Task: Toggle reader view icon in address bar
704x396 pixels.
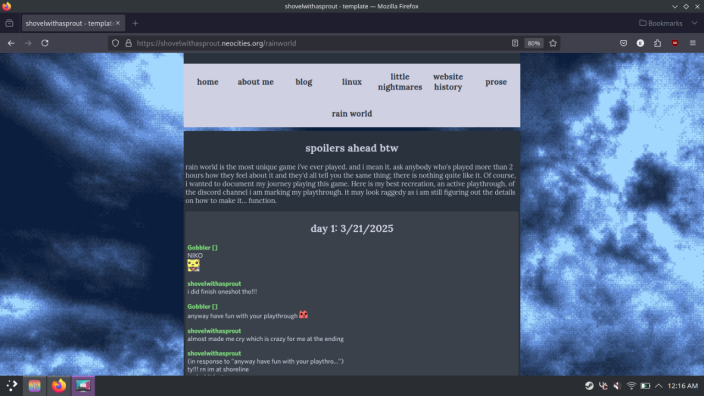Action: pos(515,43)
